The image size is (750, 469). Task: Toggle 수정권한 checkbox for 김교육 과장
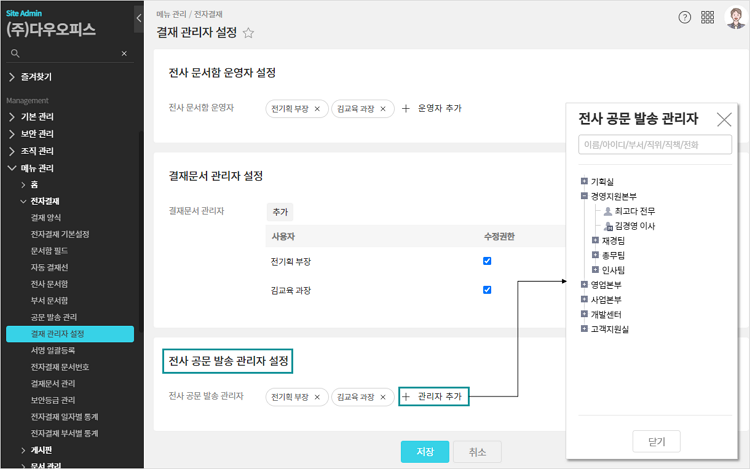487,290
